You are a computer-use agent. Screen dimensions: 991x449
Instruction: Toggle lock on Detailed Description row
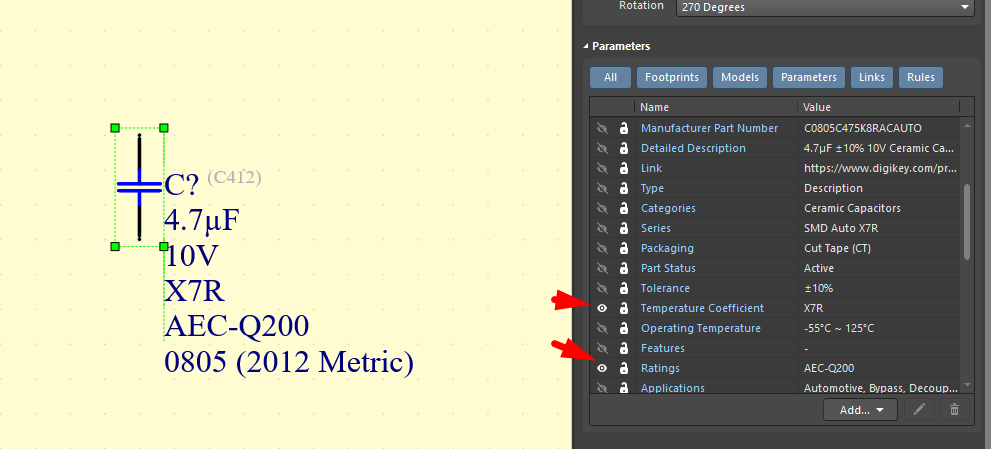pos(624,149)
